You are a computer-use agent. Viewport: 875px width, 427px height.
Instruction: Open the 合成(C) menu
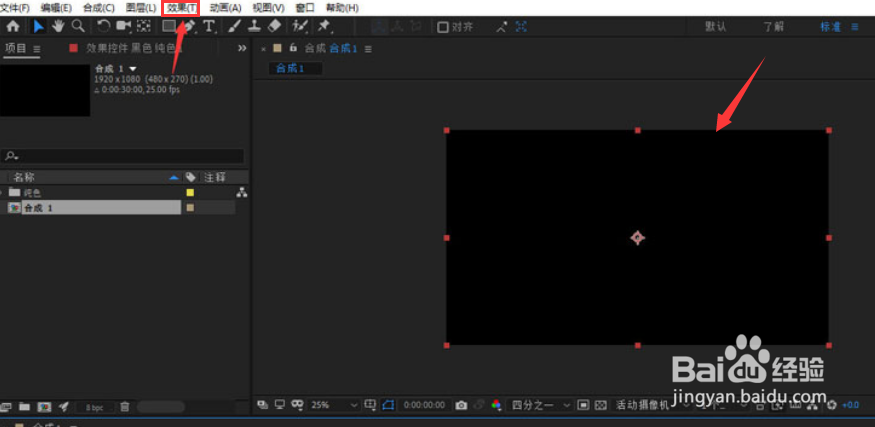tap(98, 8)
